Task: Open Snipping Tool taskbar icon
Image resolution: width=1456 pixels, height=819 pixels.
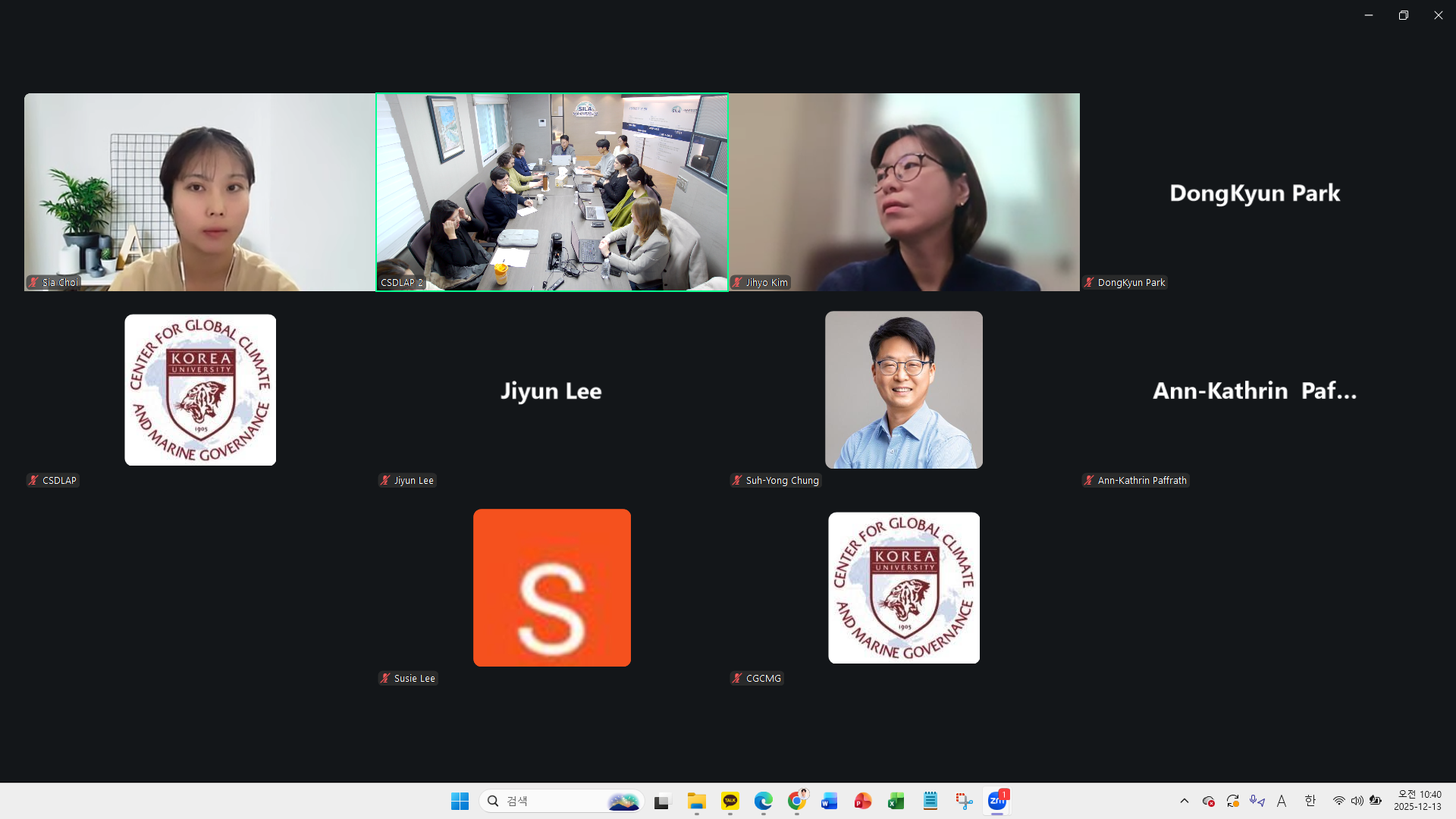Action: [964, 801]
